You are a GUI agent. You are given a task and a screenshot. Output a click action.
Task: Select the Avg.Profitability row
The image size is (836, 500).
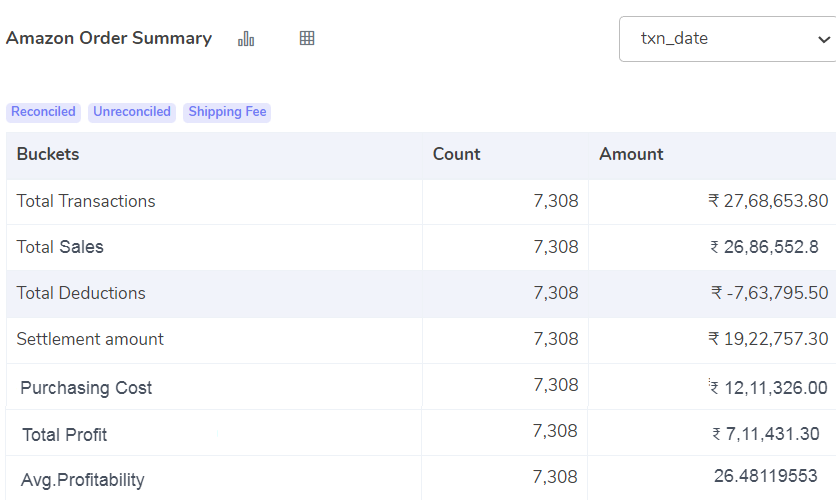421,478
